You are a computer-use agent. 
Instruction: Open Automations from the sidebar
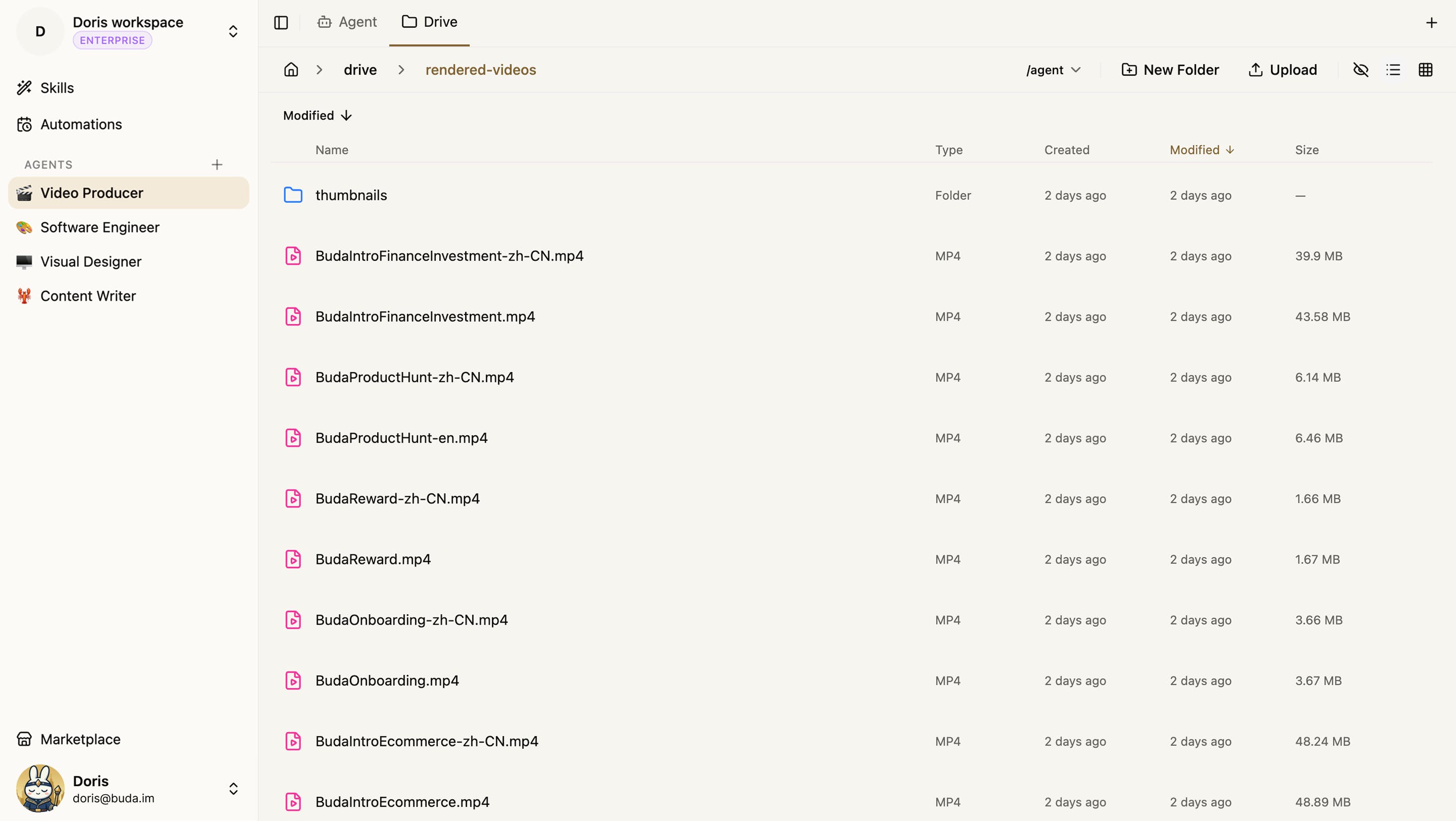80,124
